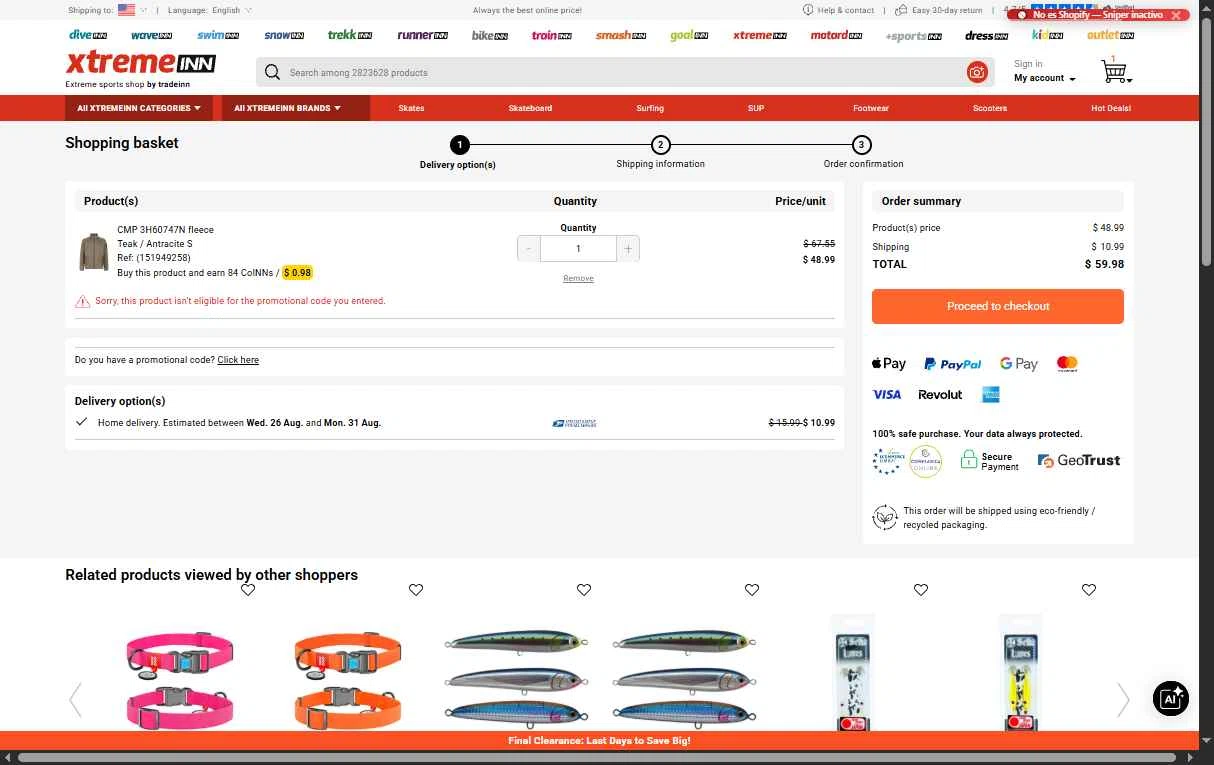
Task: Increase quantity with plus button
Action: click(x=628, y=249)
